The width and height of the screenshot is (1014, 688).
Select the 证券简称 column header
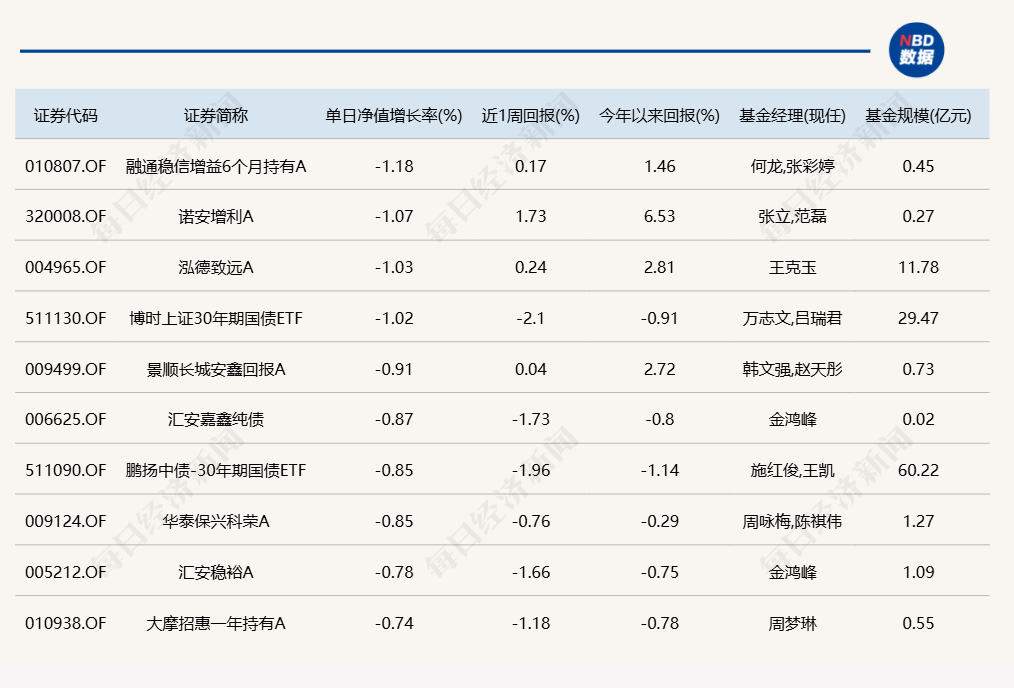point(216,115)
